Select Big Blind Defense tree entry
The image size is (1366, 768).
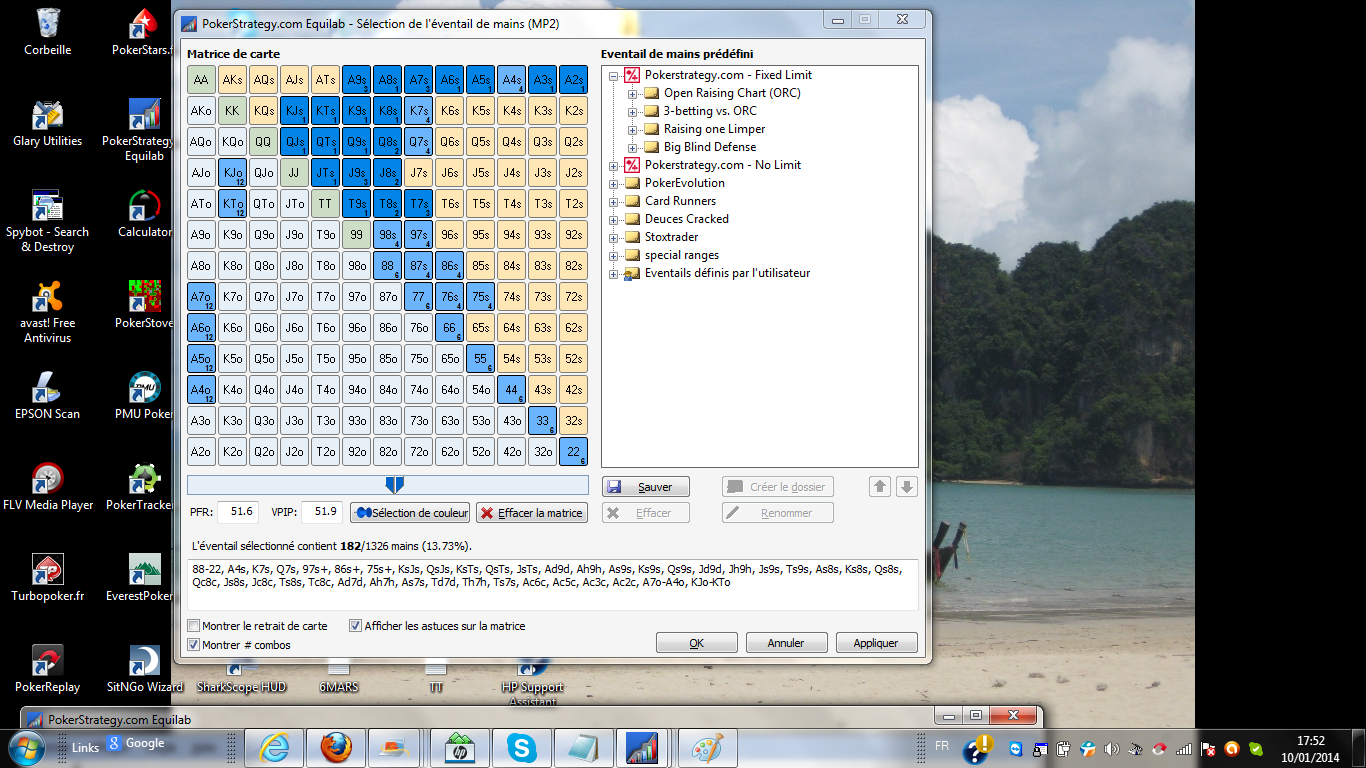[x=710, y=147]
